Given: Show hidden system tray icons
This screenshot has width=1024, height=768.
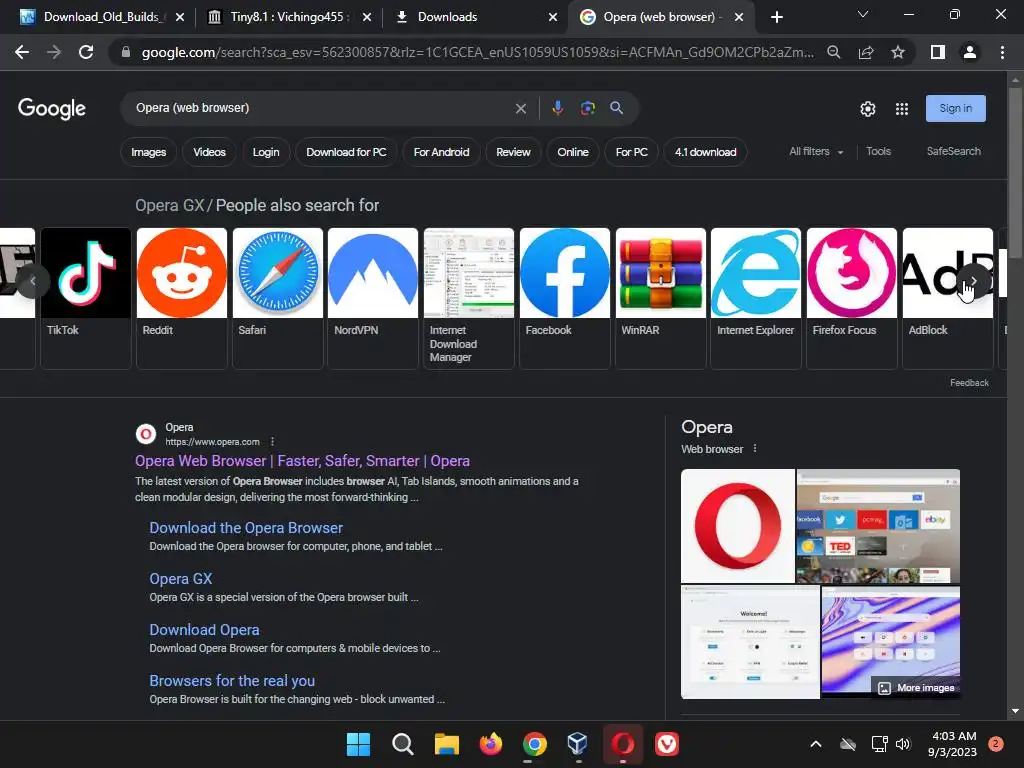Looking at the screenshot, I should (x=816, y=744).
